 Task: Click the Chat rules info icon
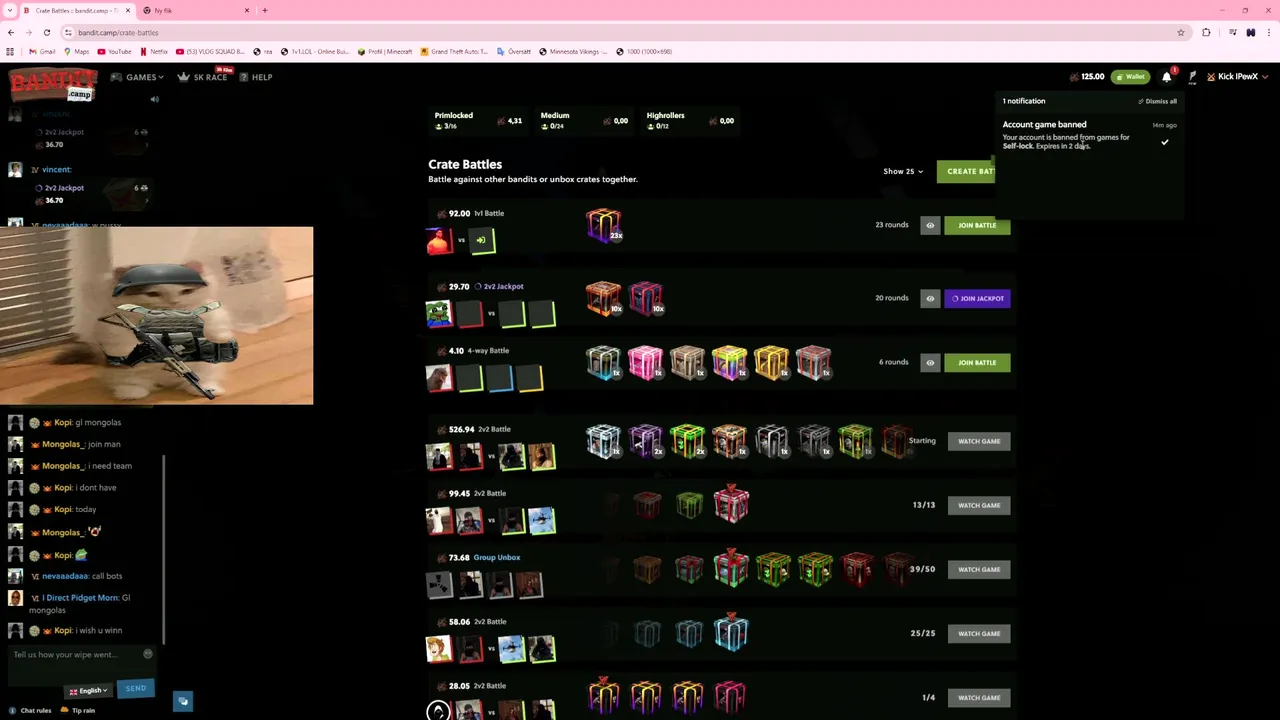click(14, 710)
